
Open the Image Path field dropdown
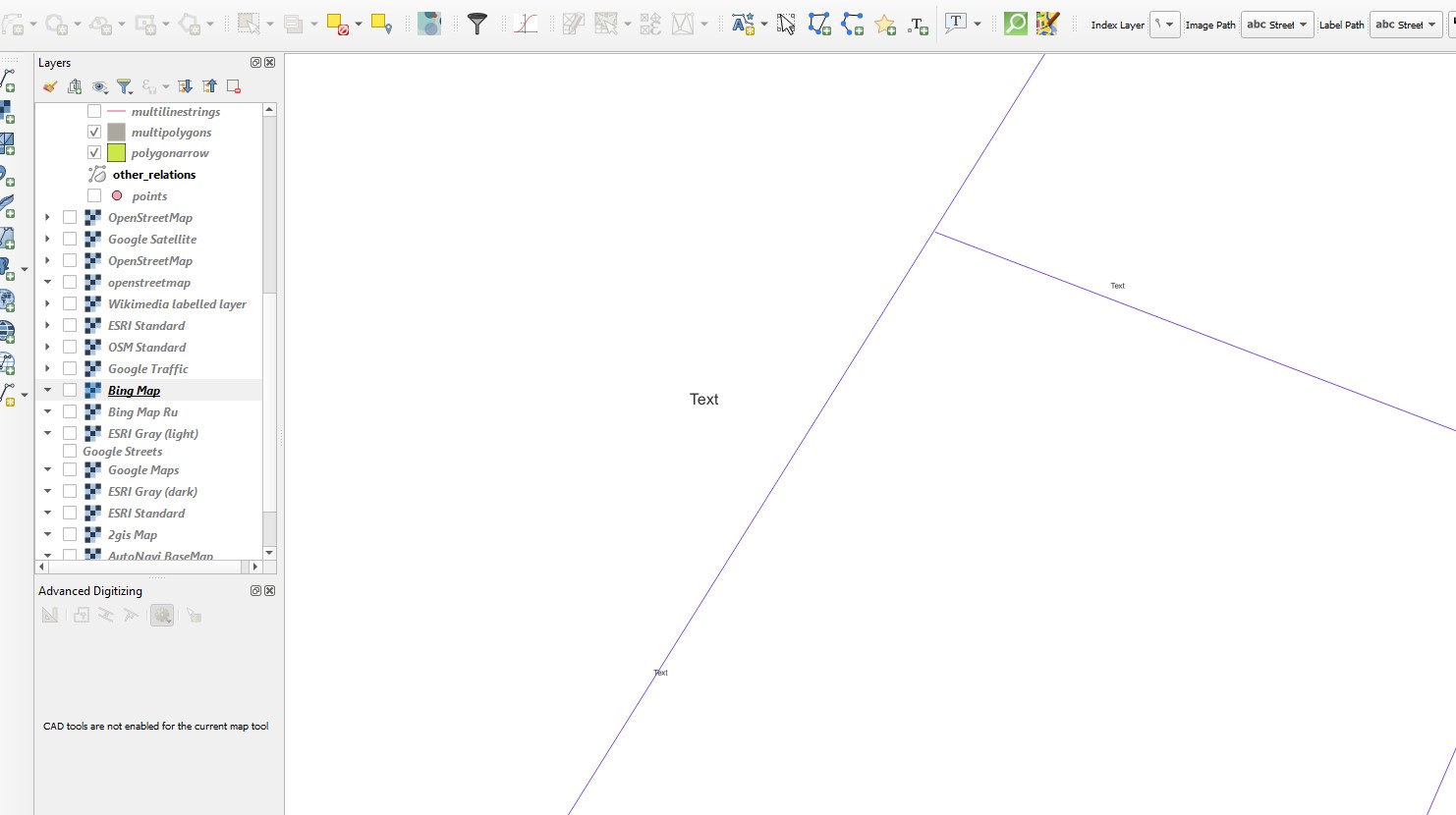(1277, 25)
